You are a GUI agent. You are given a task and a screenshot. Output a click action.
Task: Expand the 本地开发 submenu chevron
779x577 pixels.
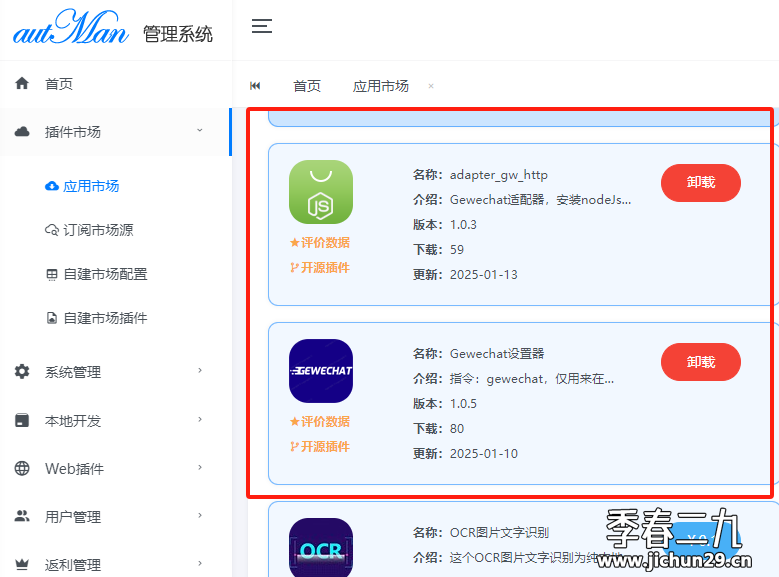(200, 419)
